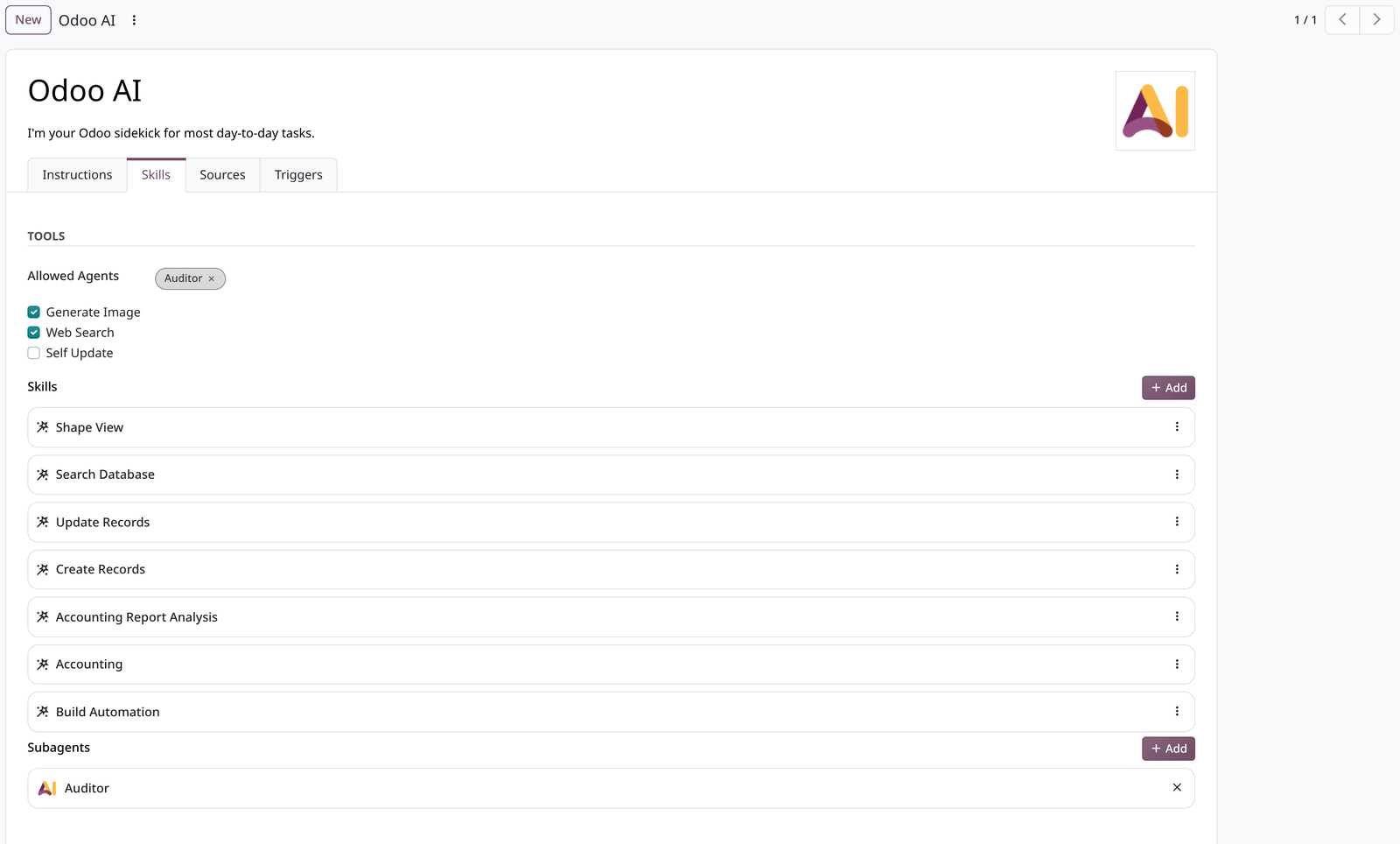Open the Triggers tab
This screenshot has width=1400, height=844.
[298, 175]
